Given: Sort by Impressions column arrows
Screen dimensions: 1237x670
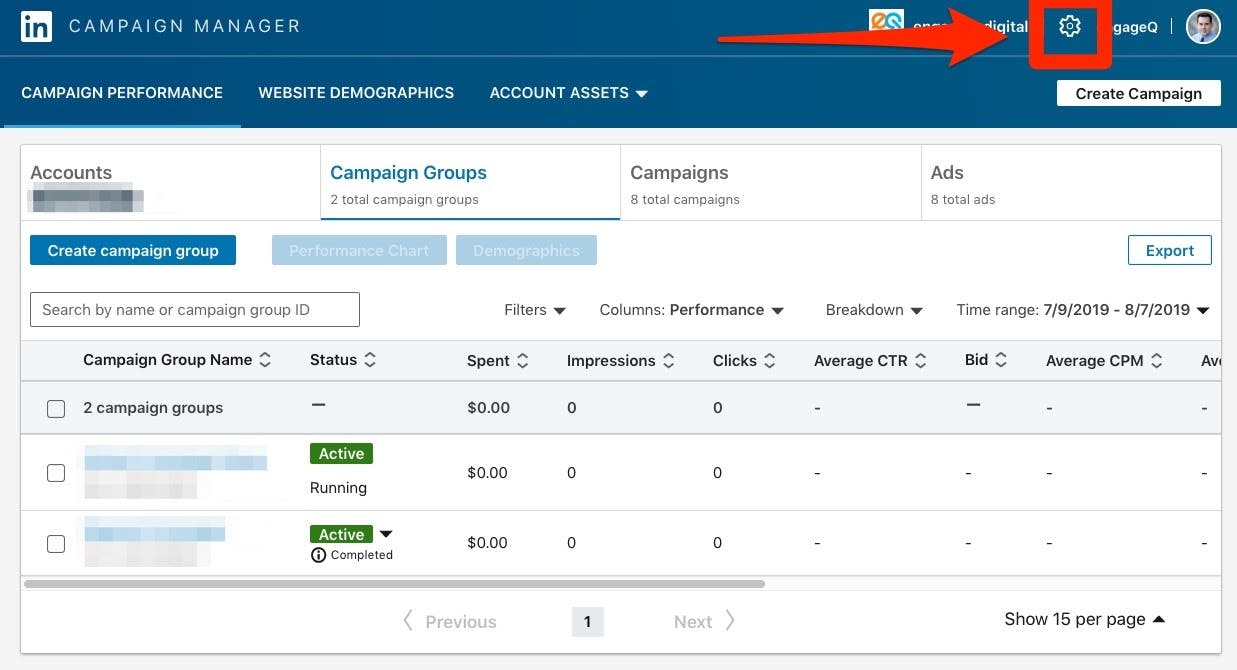Looking at the screenshot, I should pyautogui.click(x=669, y=360).
